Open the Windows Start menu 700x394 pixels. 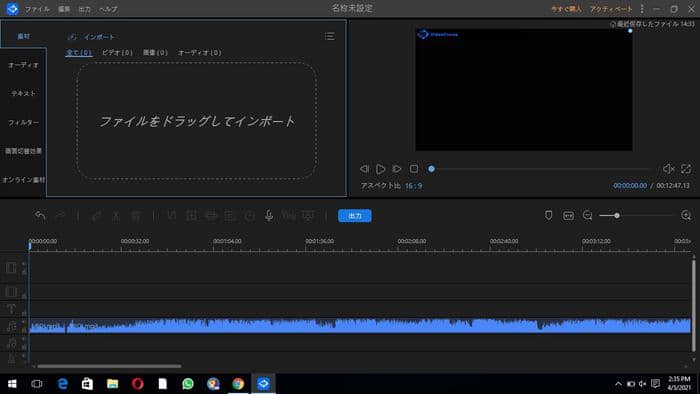(12, 383)
